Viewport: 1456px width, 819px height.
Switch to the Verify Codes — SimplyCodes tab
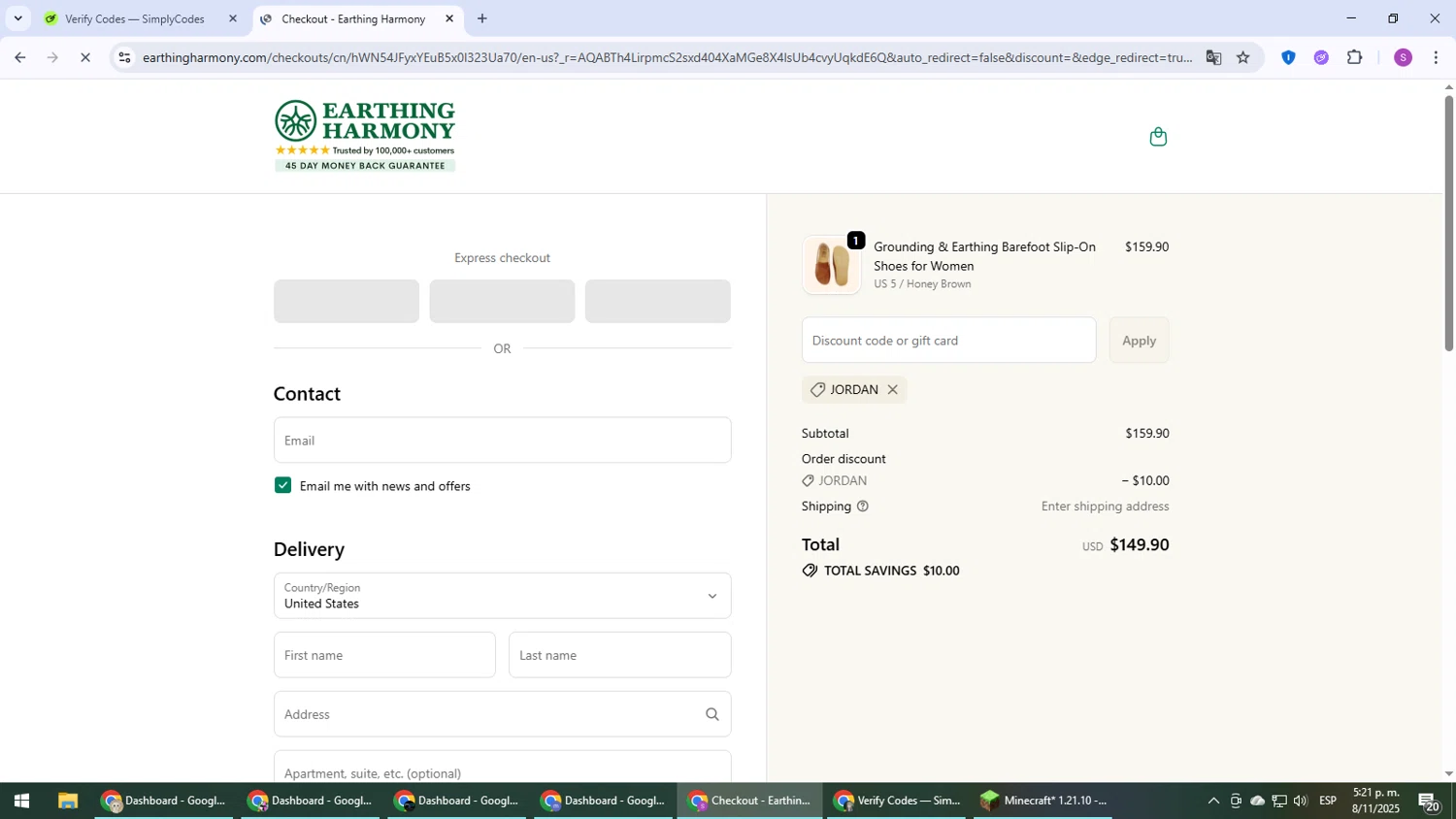pyautogui.click(x=134, y=18)
